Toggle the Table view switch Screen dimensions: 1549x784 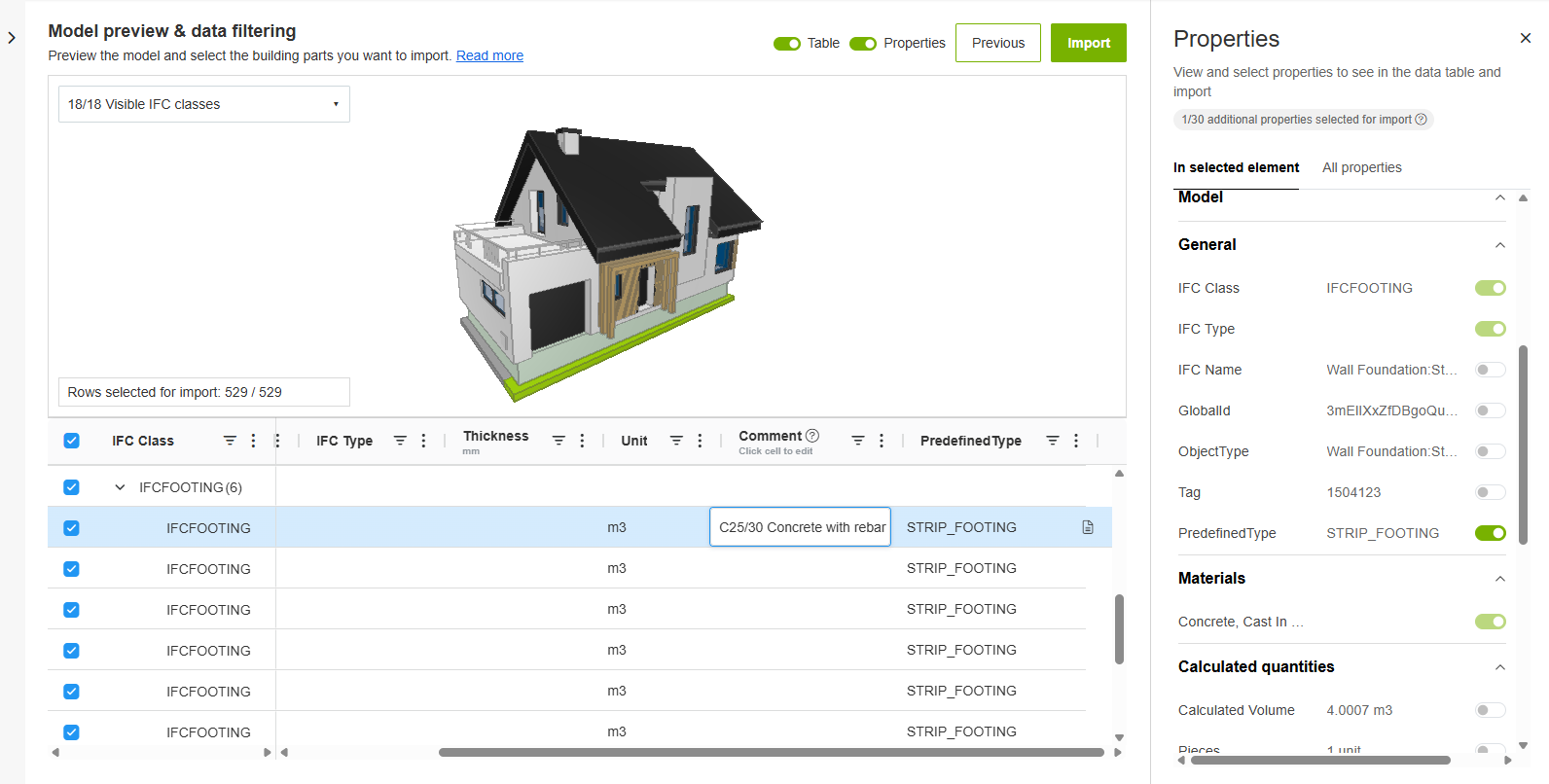787,44
